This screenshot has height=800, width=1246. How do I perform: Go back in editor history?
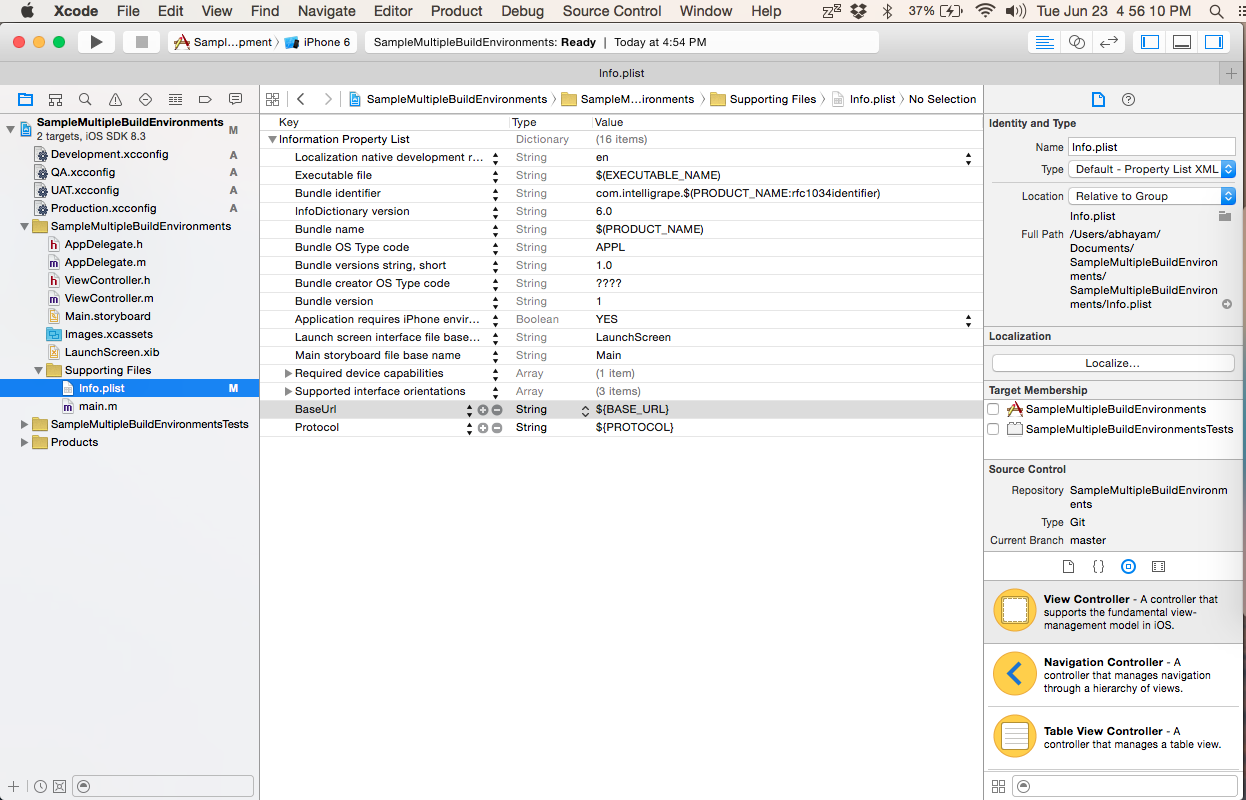[301, 99]
